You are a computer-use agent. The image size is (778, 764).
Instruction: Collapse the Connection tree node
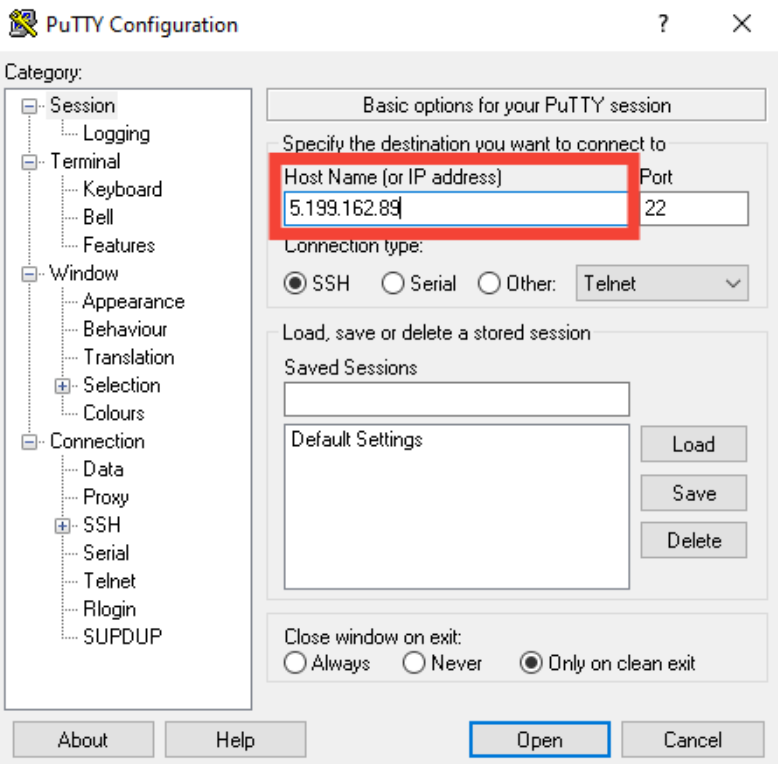pos(31,442)
